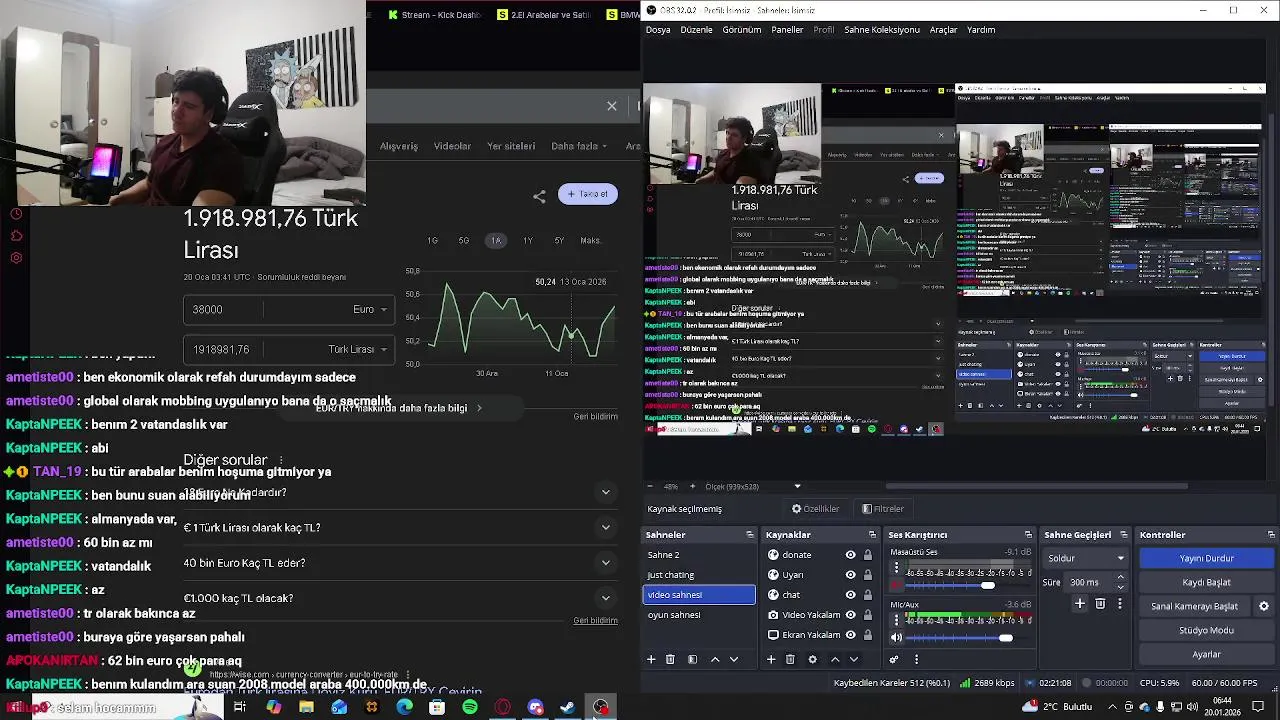Screen dimensions: 1280x720
Task: Open the Mic/Aux three-dot options
Action: coord(896,620)
